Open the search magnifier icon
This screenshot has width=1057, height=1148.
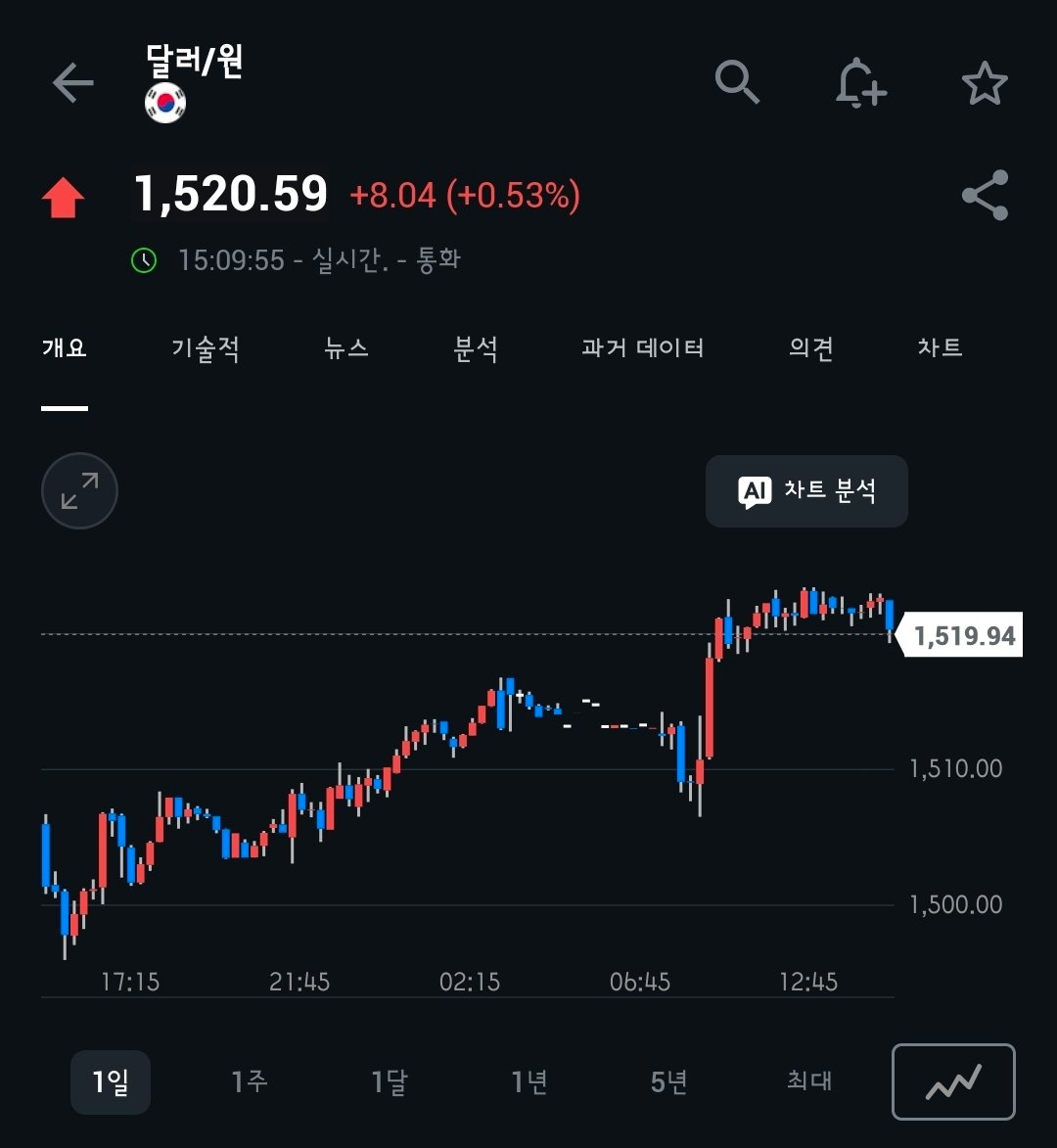point(737,82)
